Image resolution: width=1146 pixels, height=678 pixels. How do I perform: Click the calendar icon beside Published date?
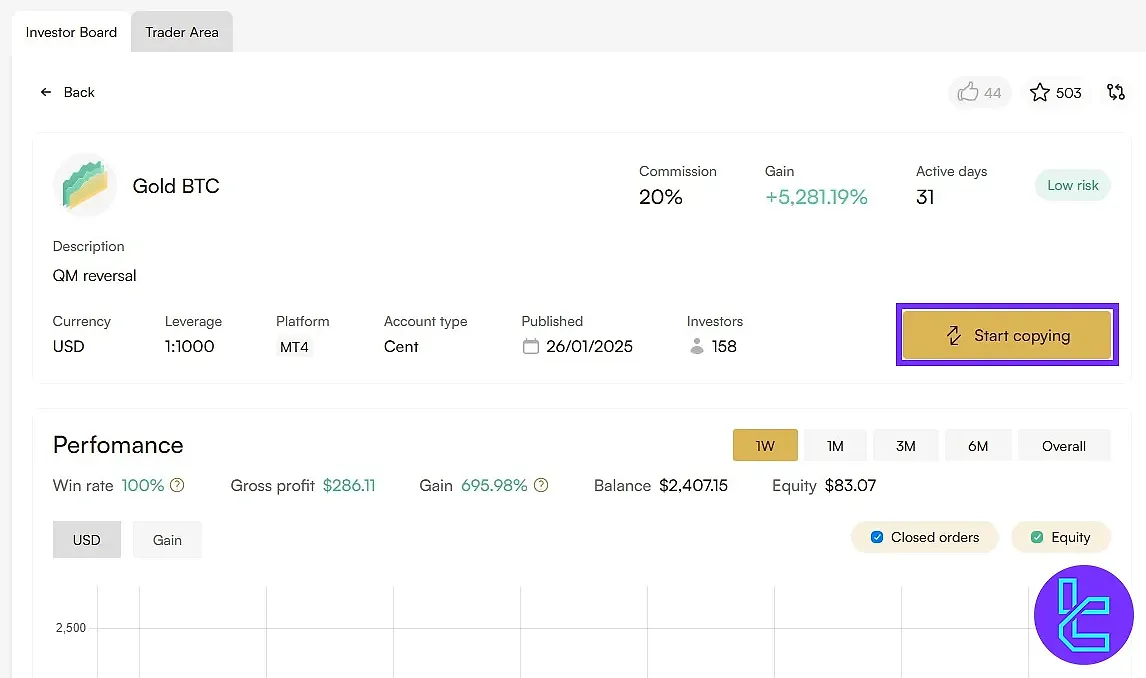[531, 346]
